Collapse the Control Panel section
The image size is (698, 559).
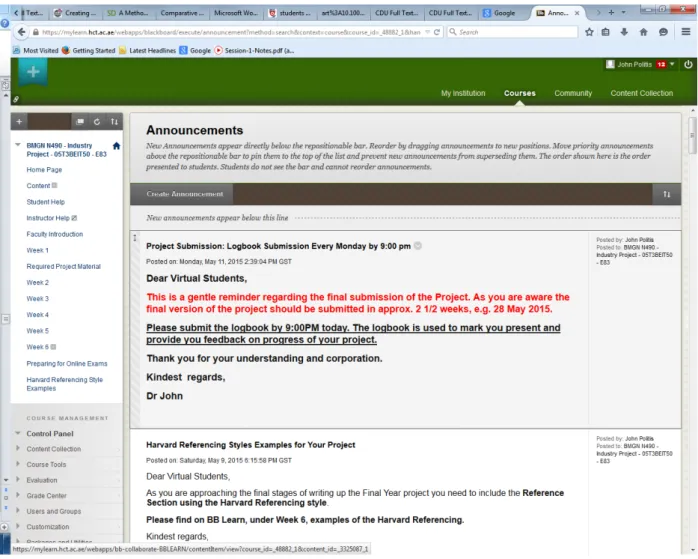point(18,433)
